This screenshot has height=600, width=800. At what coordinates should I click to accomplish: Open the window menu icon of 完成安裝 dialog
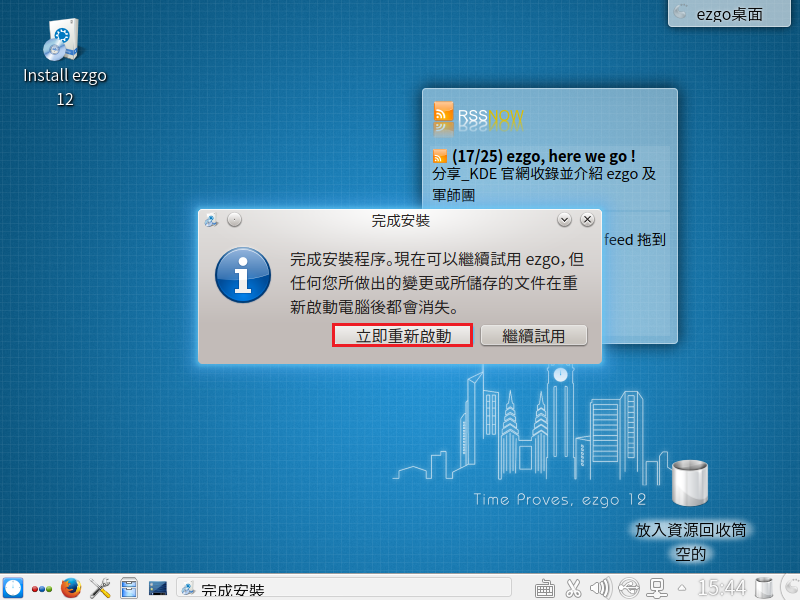click(211, 220)
